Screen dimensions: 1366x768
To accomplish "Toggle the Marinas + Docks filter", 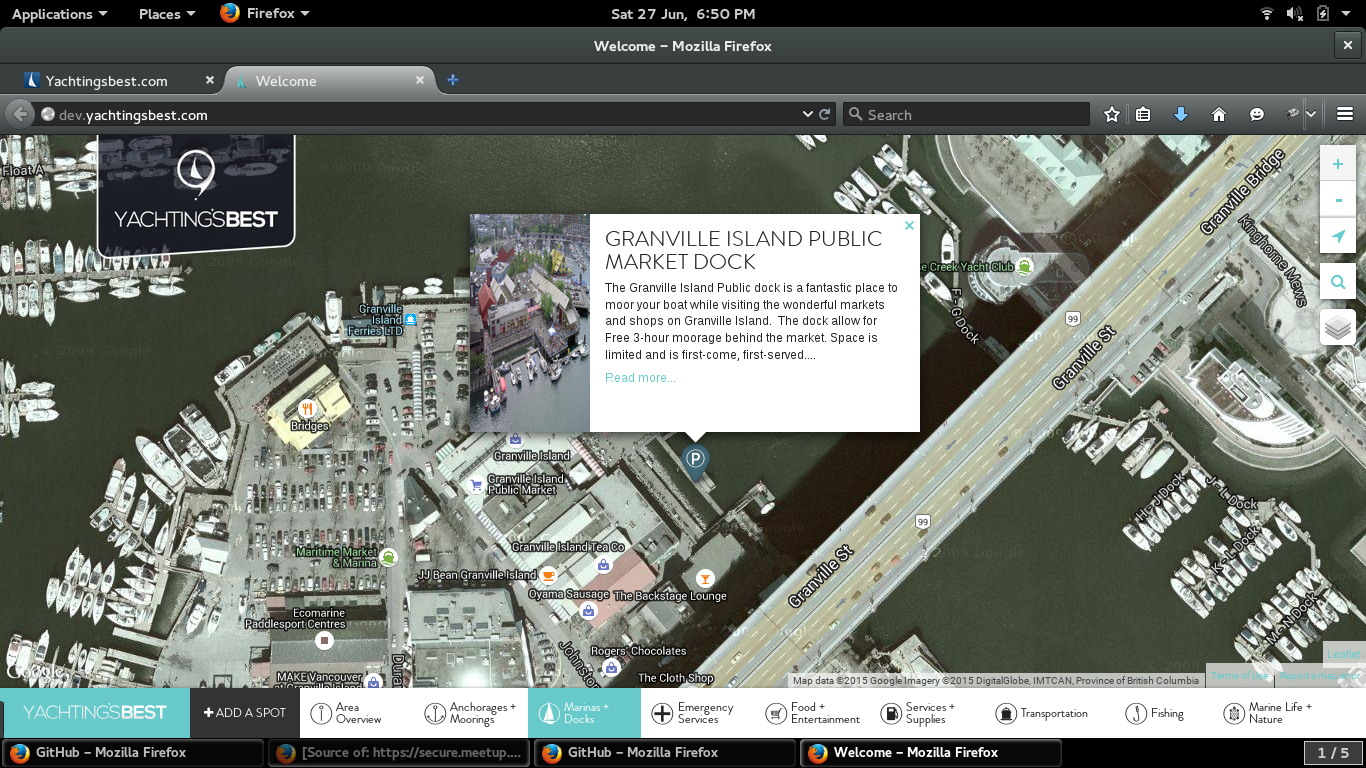I will [584, 713].
